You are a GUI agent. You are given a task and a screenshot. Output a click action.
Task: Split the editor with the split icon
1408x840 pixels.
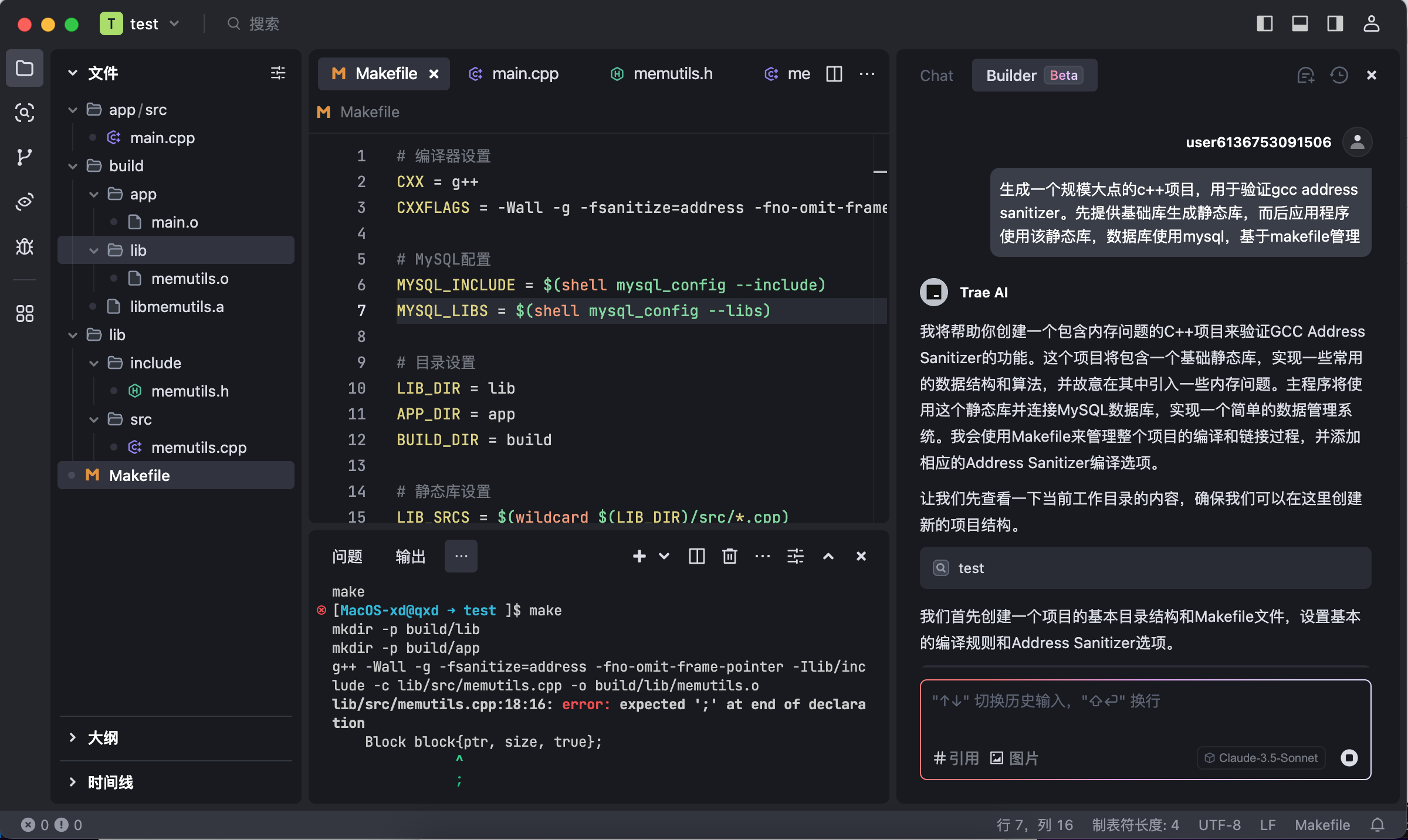coord(834,74)
